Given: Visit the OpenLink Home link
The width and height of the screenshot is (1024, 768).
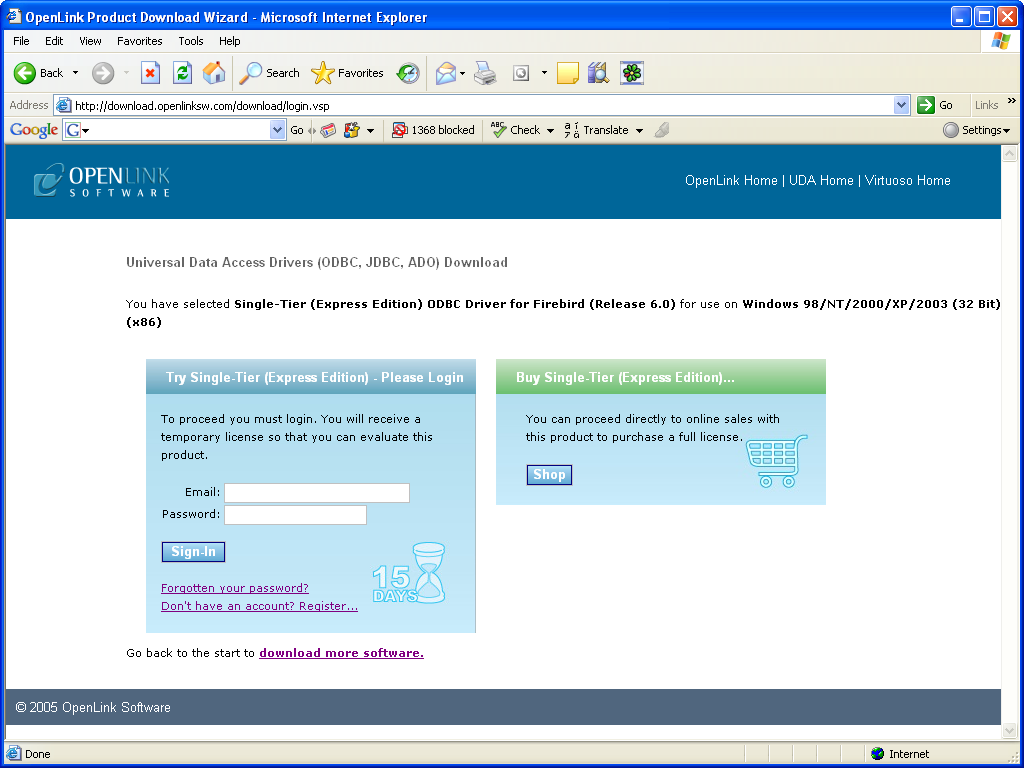Looking at the screenshot, I should [731, 180].
